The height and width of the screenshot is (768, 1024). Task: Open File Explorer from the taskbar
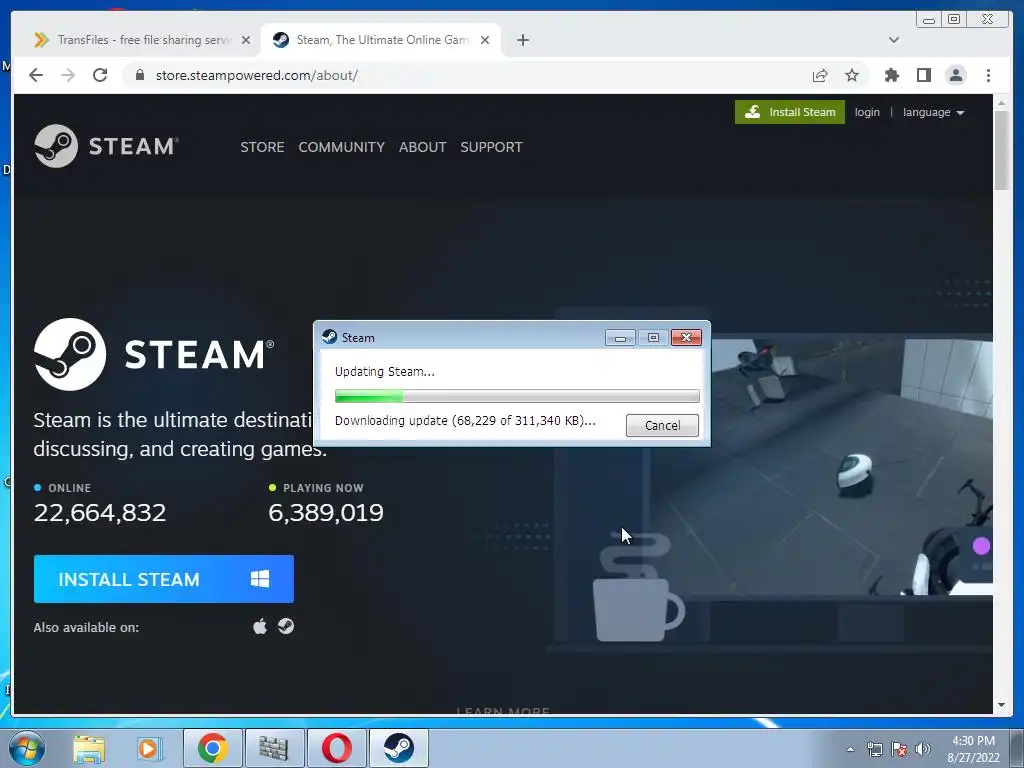[x=89, y=748]
